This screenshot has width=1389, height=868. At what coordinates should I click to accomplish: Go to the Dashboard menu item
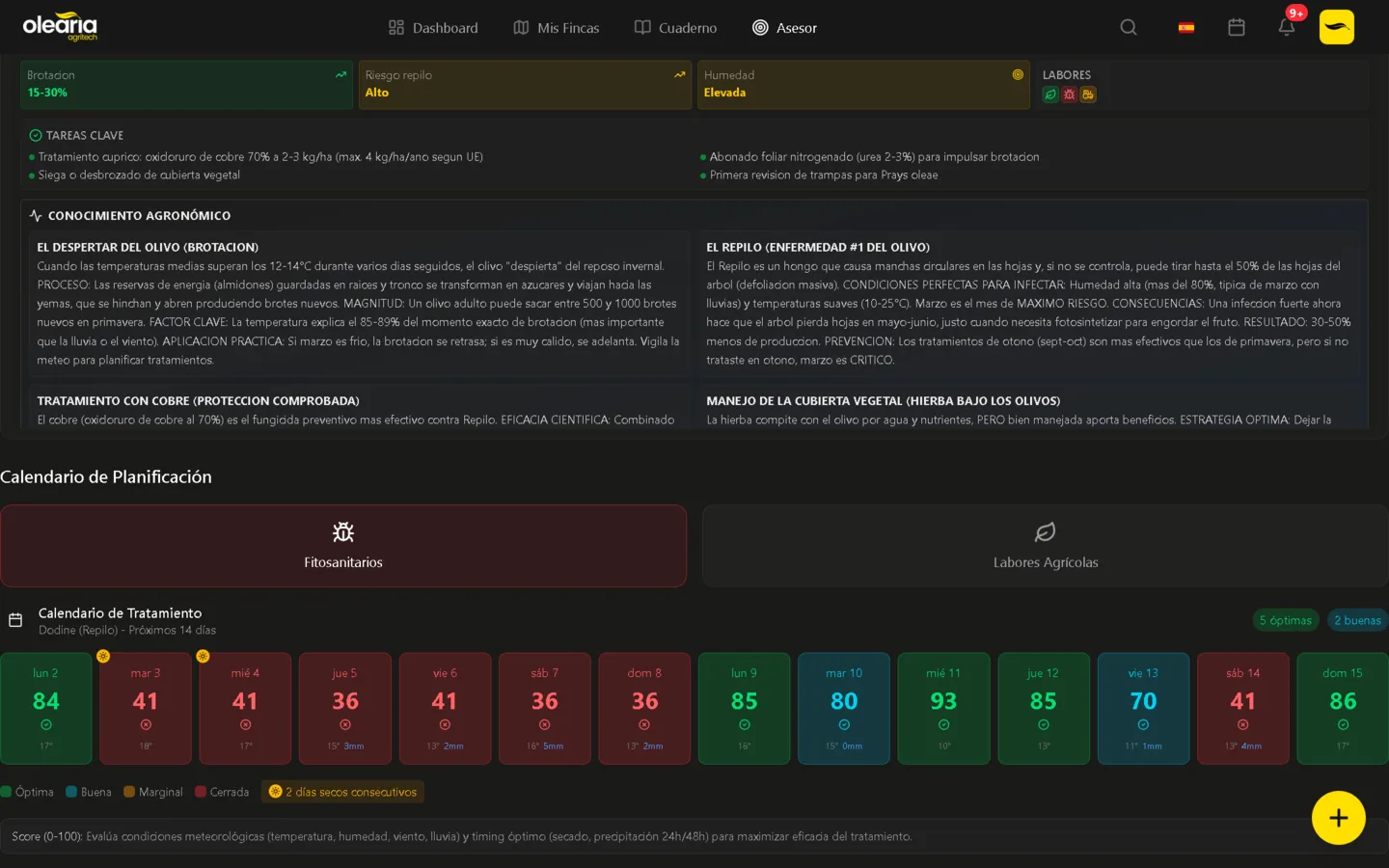point(433,28)
